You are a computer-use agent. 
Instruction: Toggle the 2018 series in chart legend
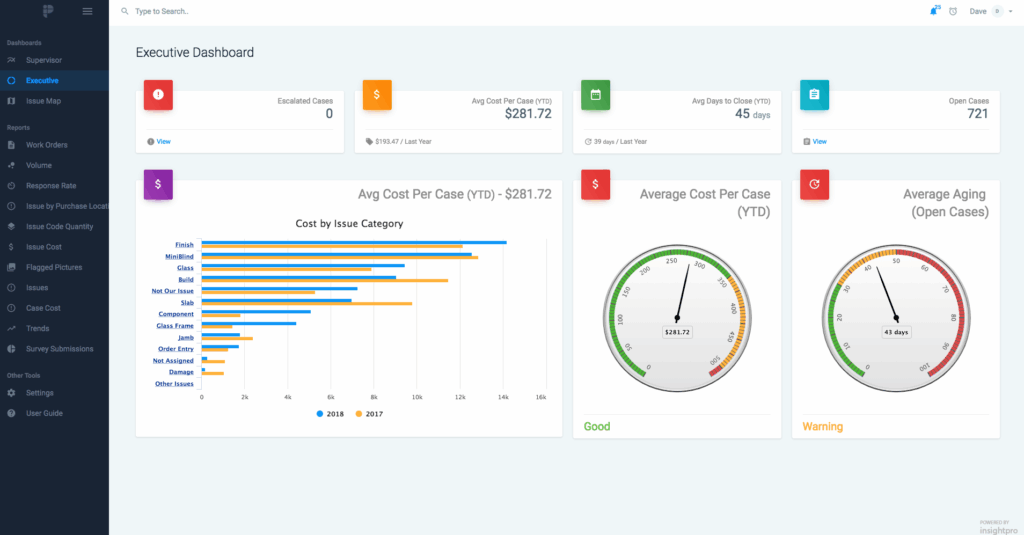pyautogui.click(x=330, y=413)
